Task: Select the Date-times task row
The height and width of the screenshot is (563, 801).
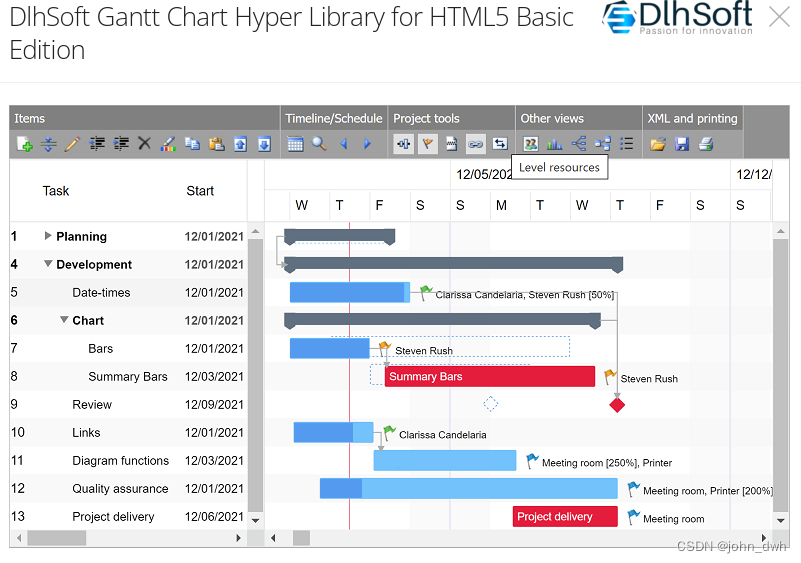Action: coord(128,293)
